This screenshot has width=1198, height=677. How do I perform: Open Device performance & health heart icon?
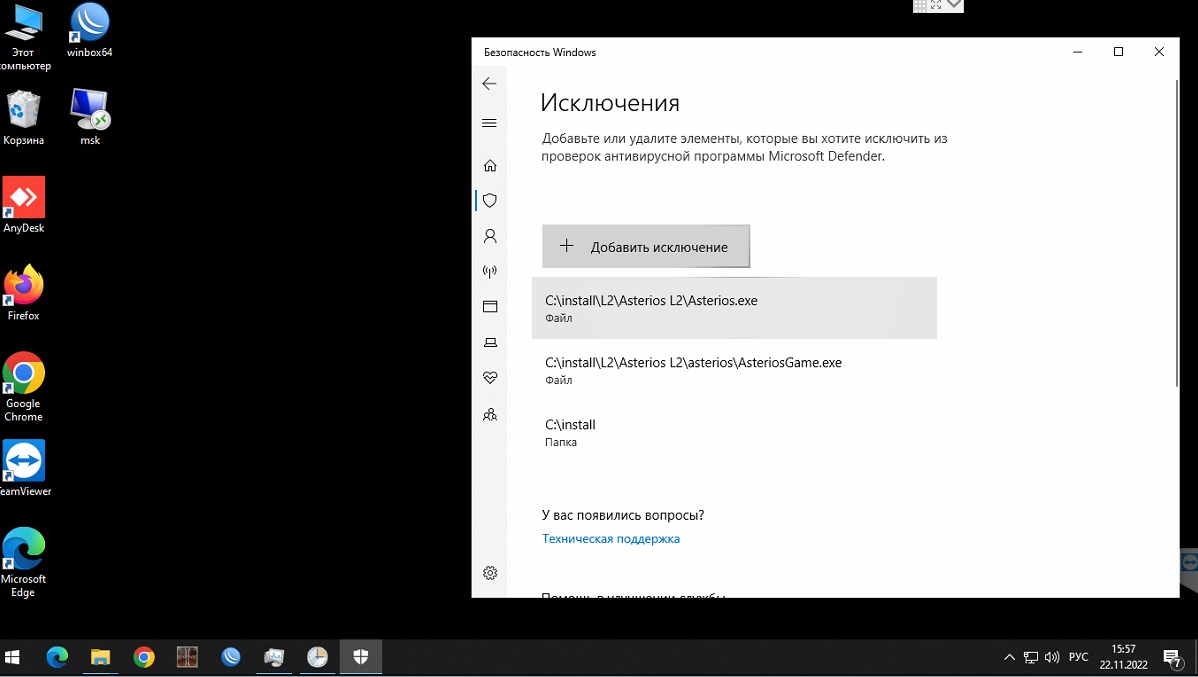[490, 377]
